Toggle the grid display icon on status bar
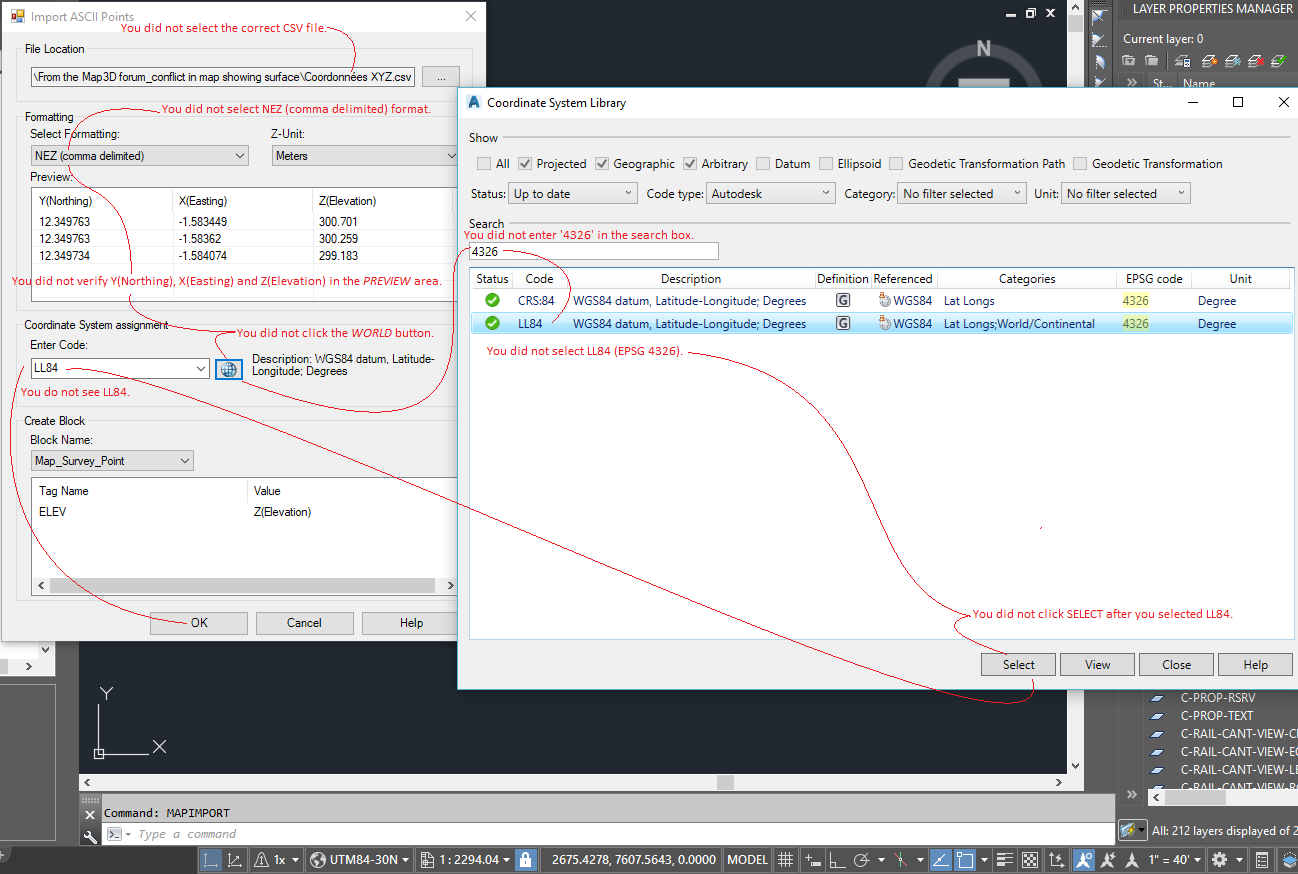 (786, 859)
